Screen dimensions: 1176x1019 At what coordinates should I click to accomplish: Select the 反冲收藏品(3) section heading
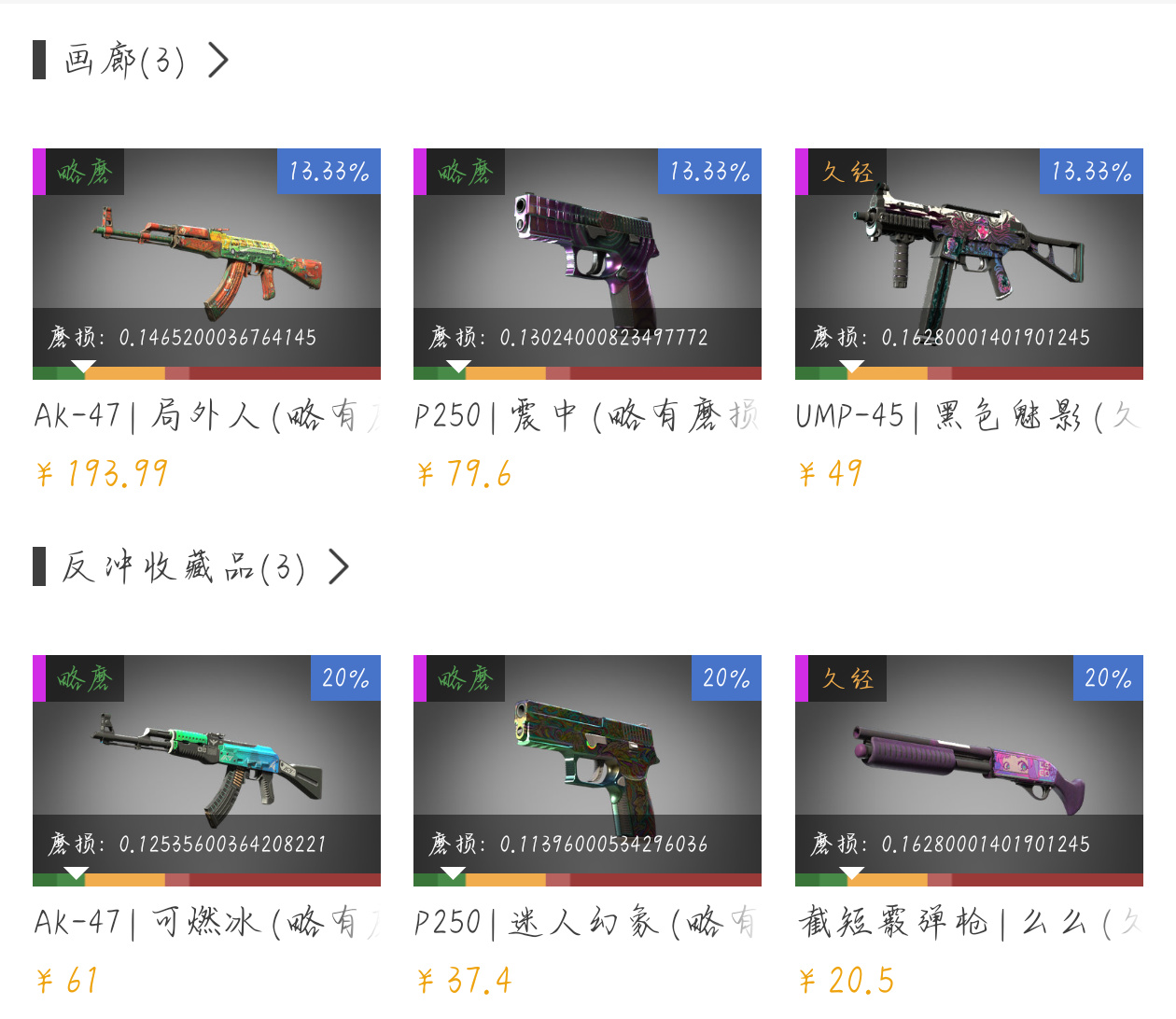pos(184,566)
